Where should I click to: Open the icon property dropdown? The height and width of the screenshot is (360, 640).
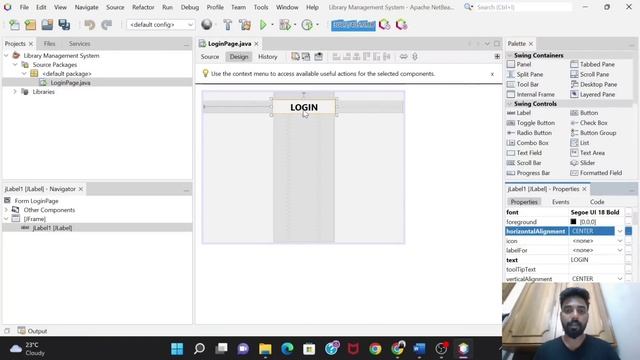(620, 241)
